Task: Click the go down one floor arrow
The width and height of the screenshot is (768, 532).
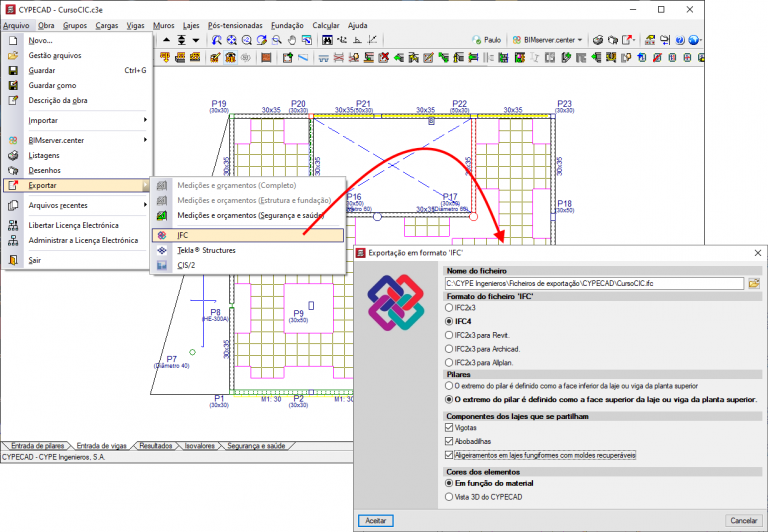Action: click(x=196, y=40)
